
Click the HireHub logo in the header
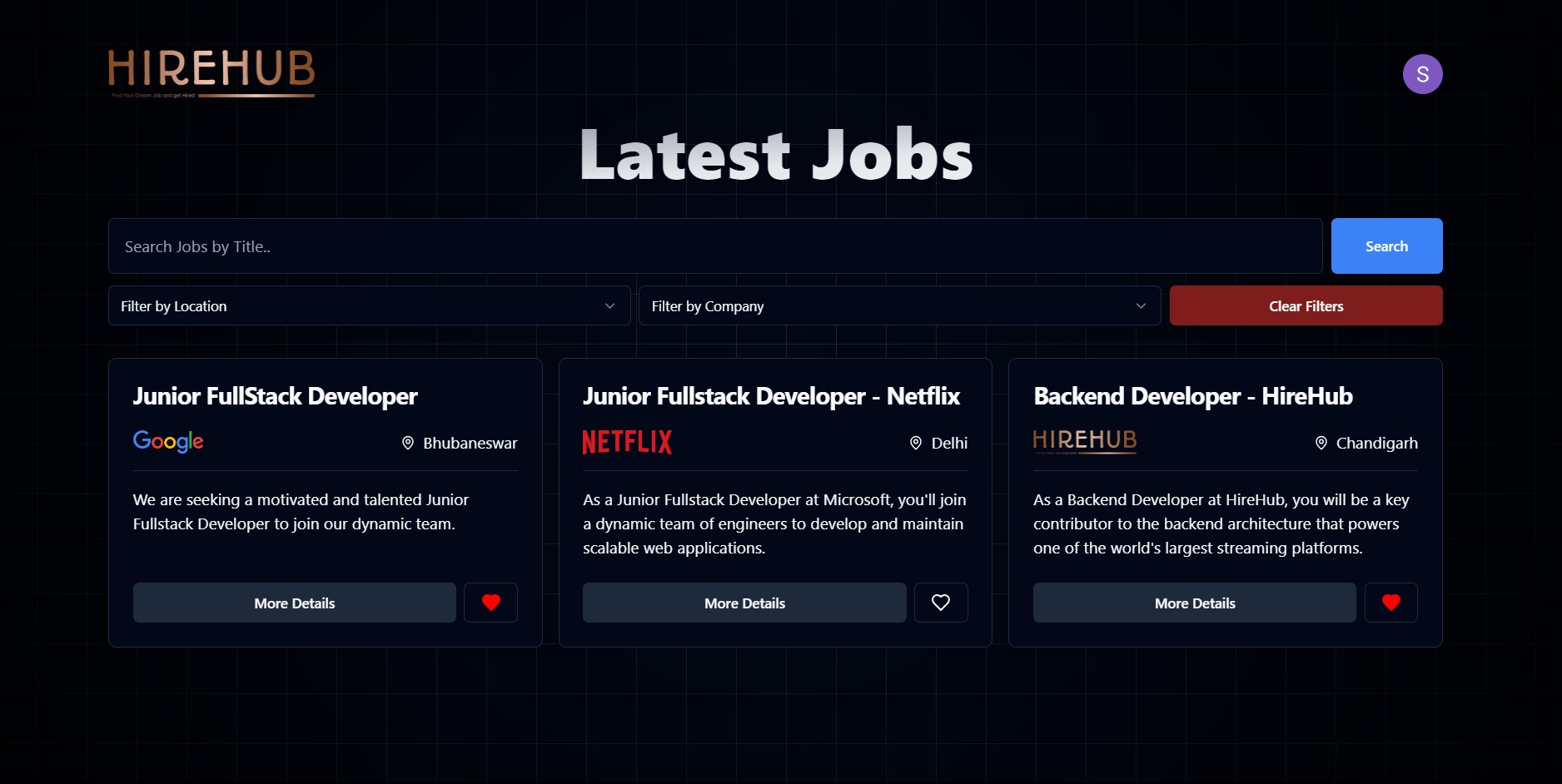[x=211, y=74]
